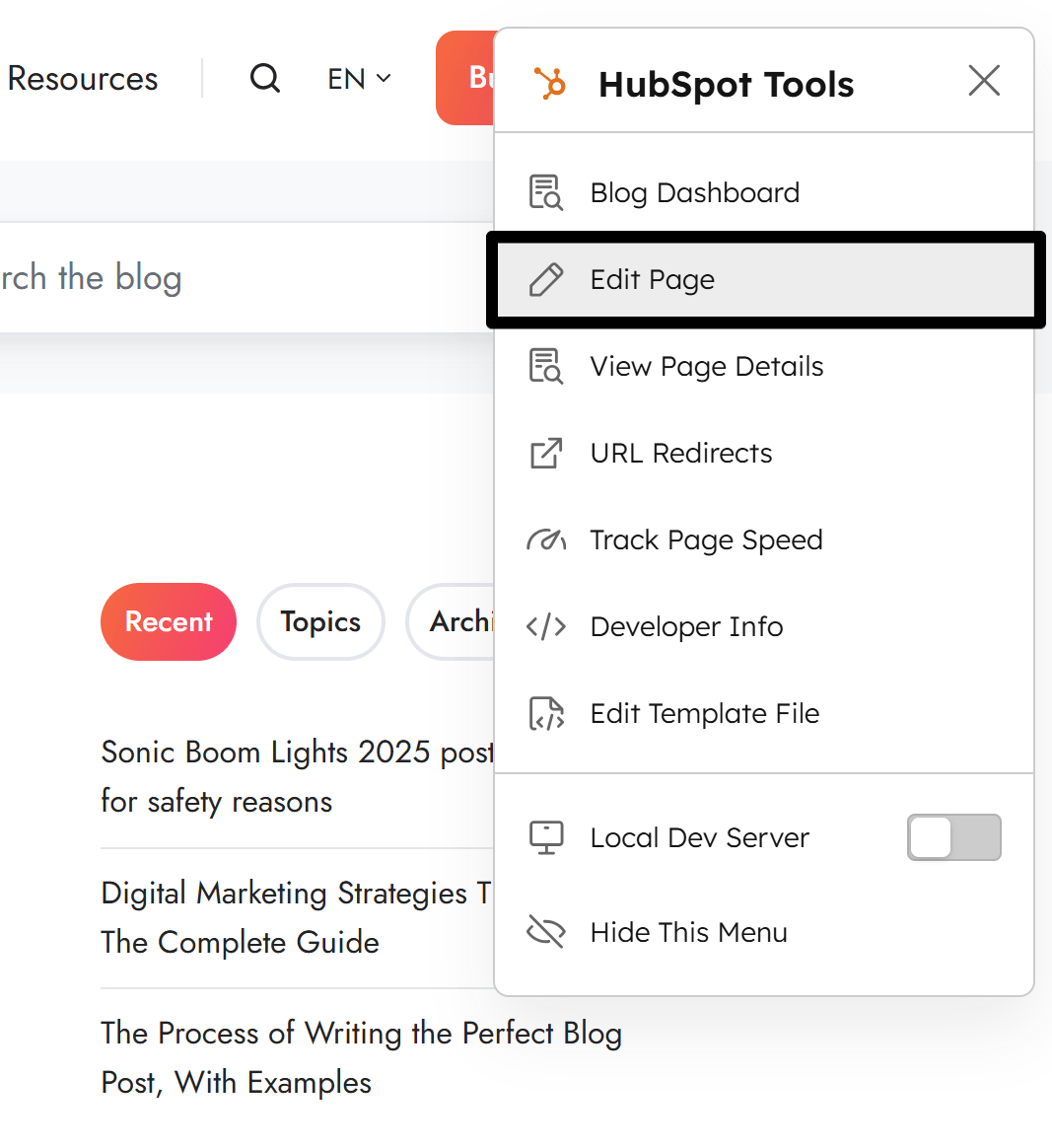Switch to the Archive filter pill

click(x=451, y=621)
